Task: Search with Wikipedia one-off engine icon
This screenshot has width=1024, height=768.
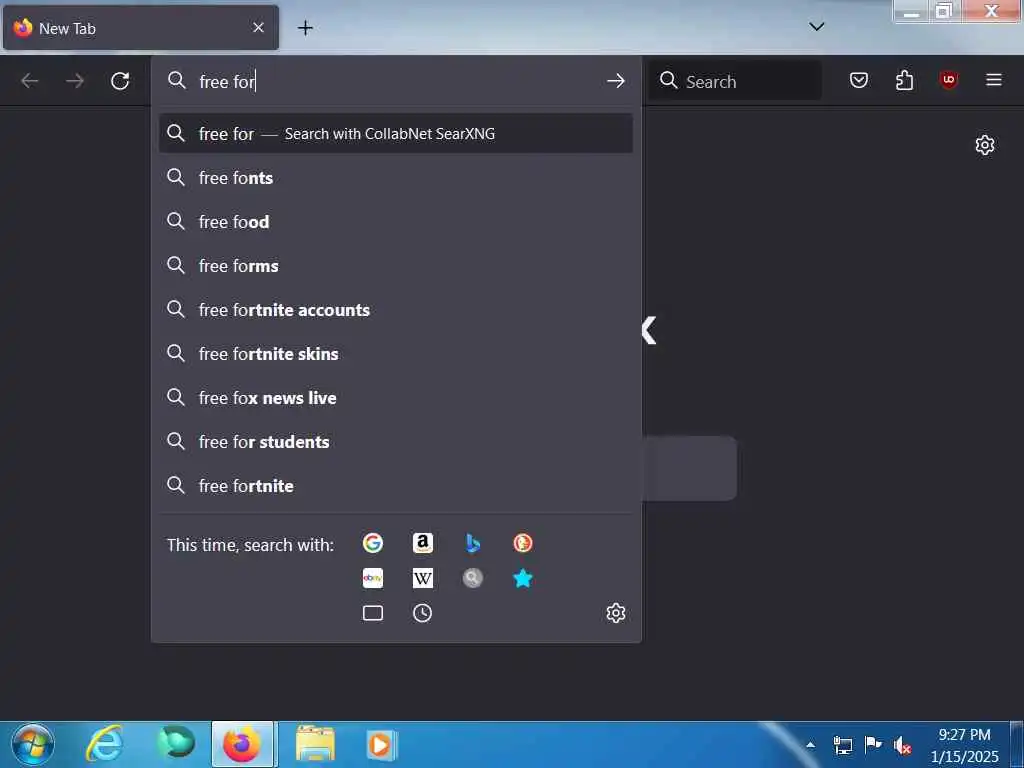Action: [423, 578]
